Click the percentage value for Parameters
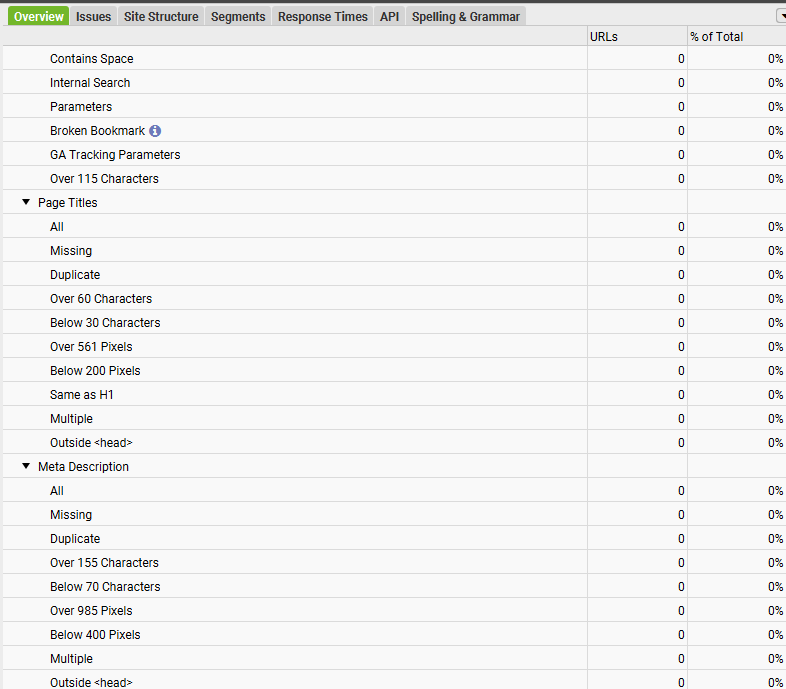This screenshot has height=689, width=786. (775, 107)
